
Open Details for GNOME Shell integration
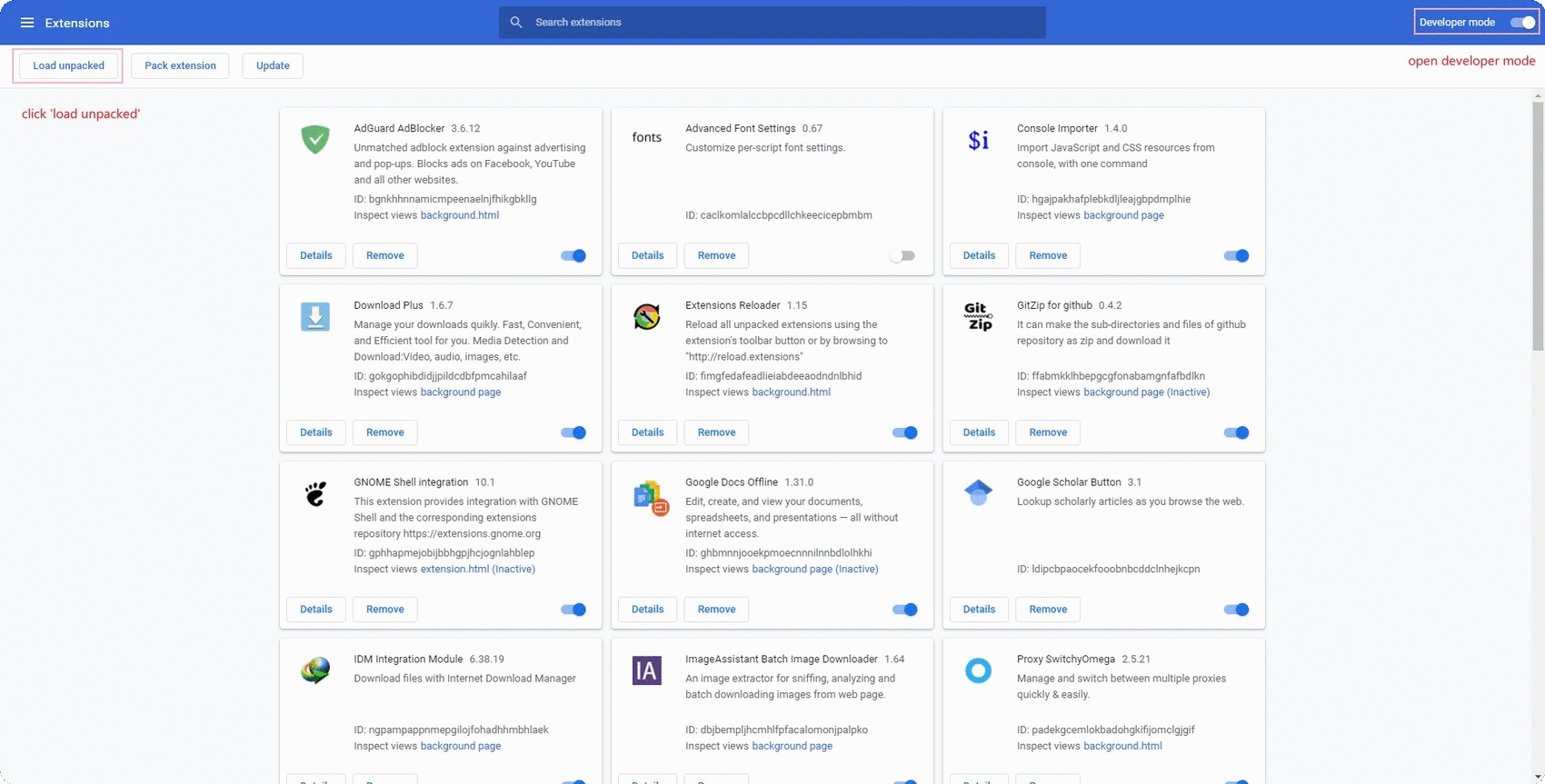click(316, 610)
